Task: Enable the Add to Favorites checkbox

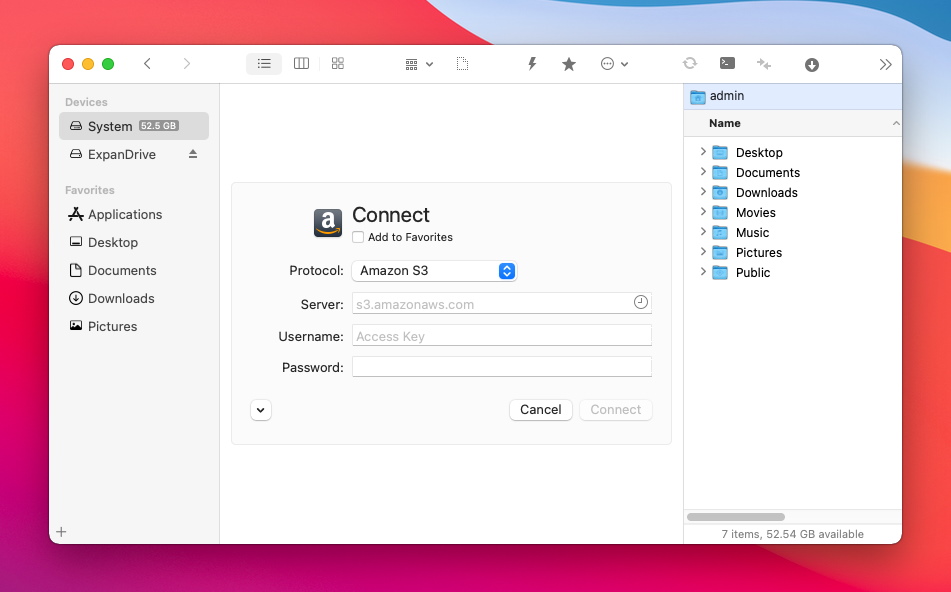Action: coord(358,237)
